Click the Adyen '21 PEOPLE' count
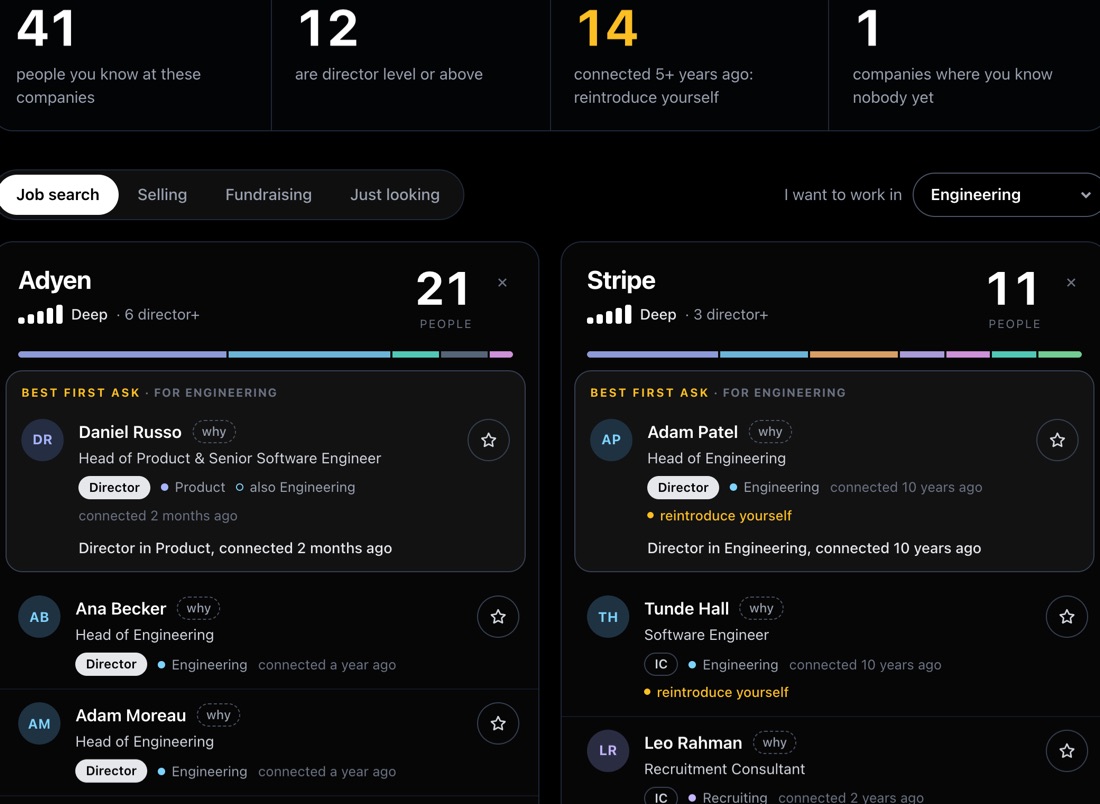 443,300
